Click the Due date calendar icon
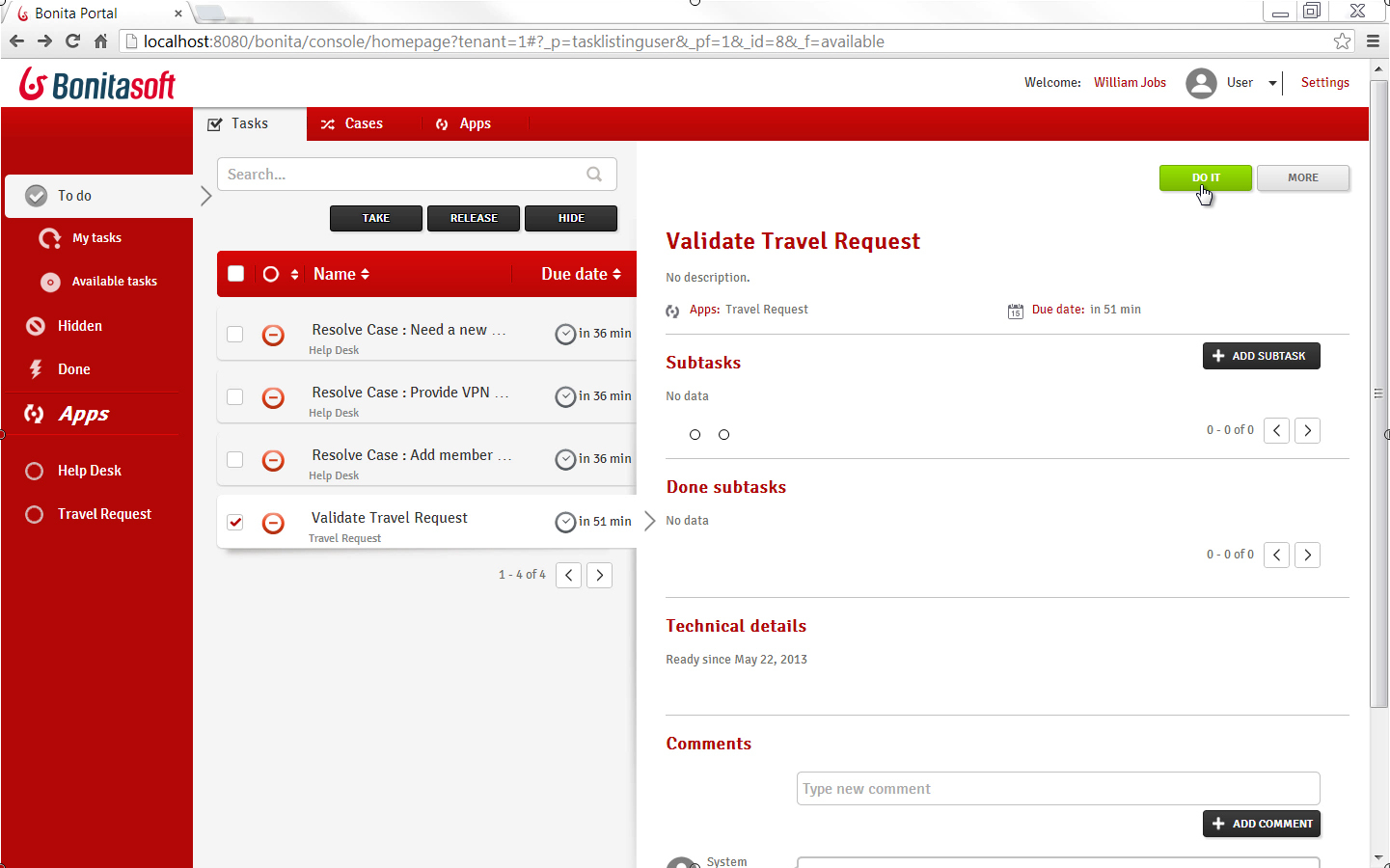The image size is (1390, 868). tap(1016, 311)
